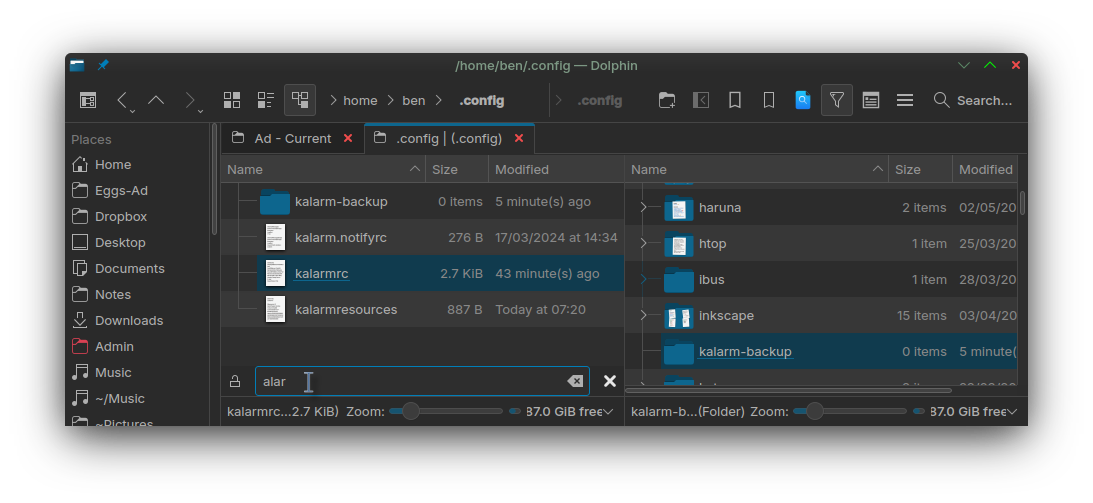Switch to Compact view mode

pos(266,100)
